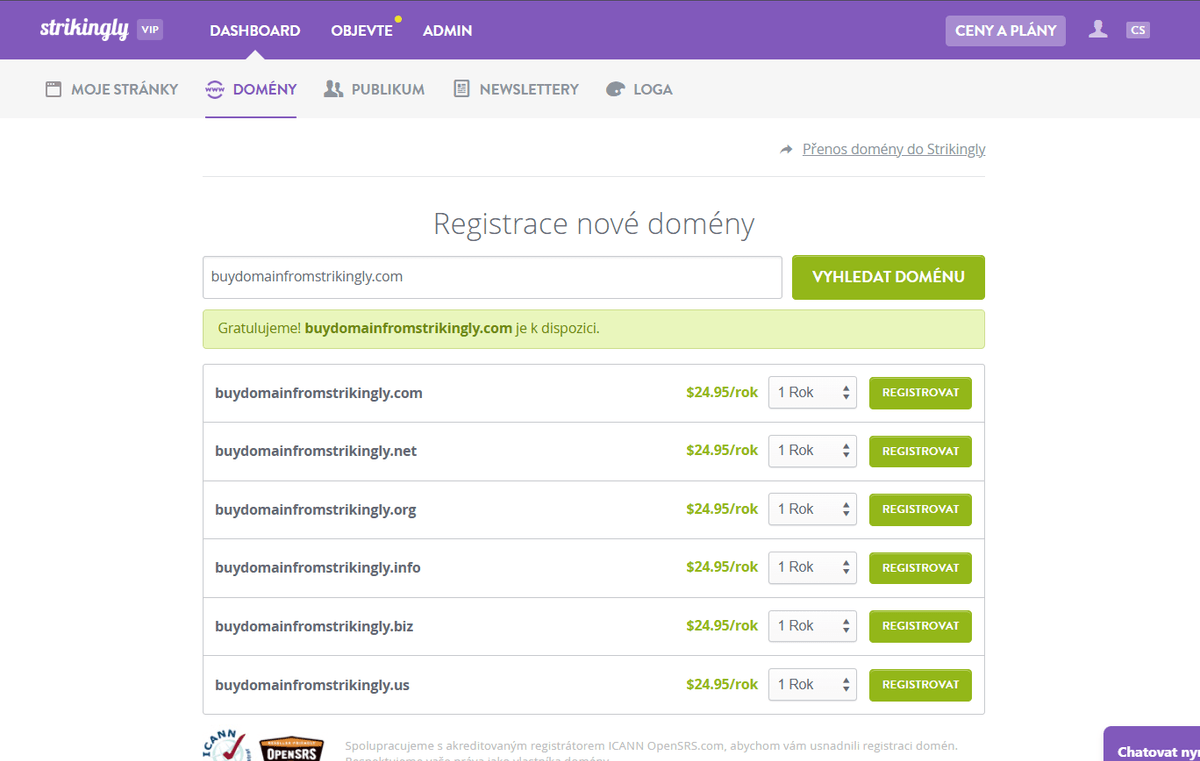Register the buydomainfromstrikingly.com domain

coord(920,393)
